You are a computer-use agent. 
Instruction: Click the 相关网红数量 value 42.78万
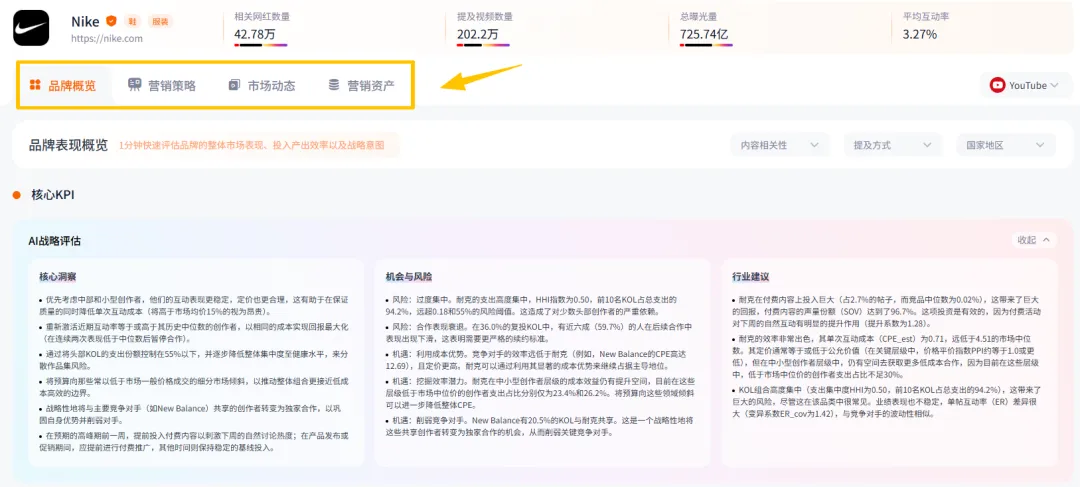click(254, 34)
